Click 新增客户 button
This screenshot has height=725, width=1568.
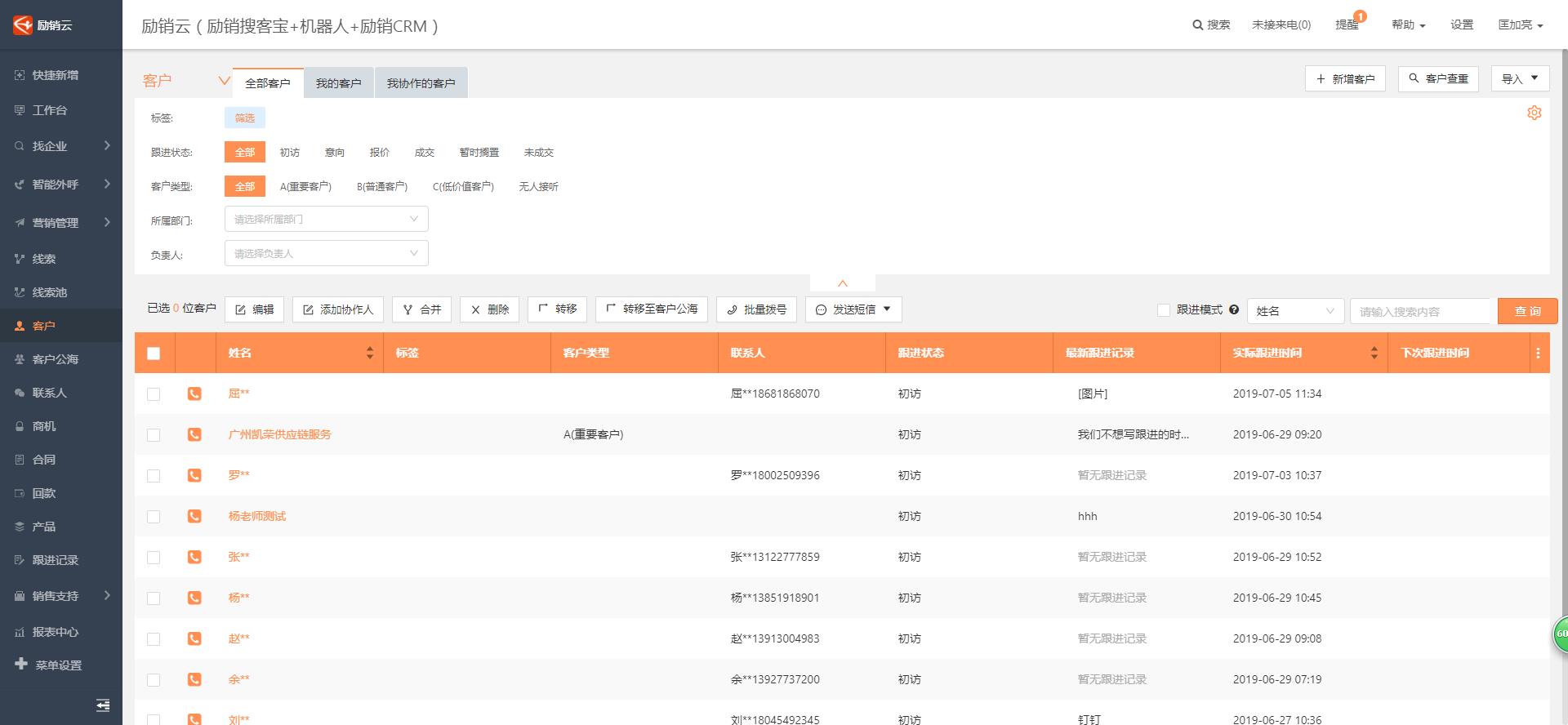pos(1345,78)
